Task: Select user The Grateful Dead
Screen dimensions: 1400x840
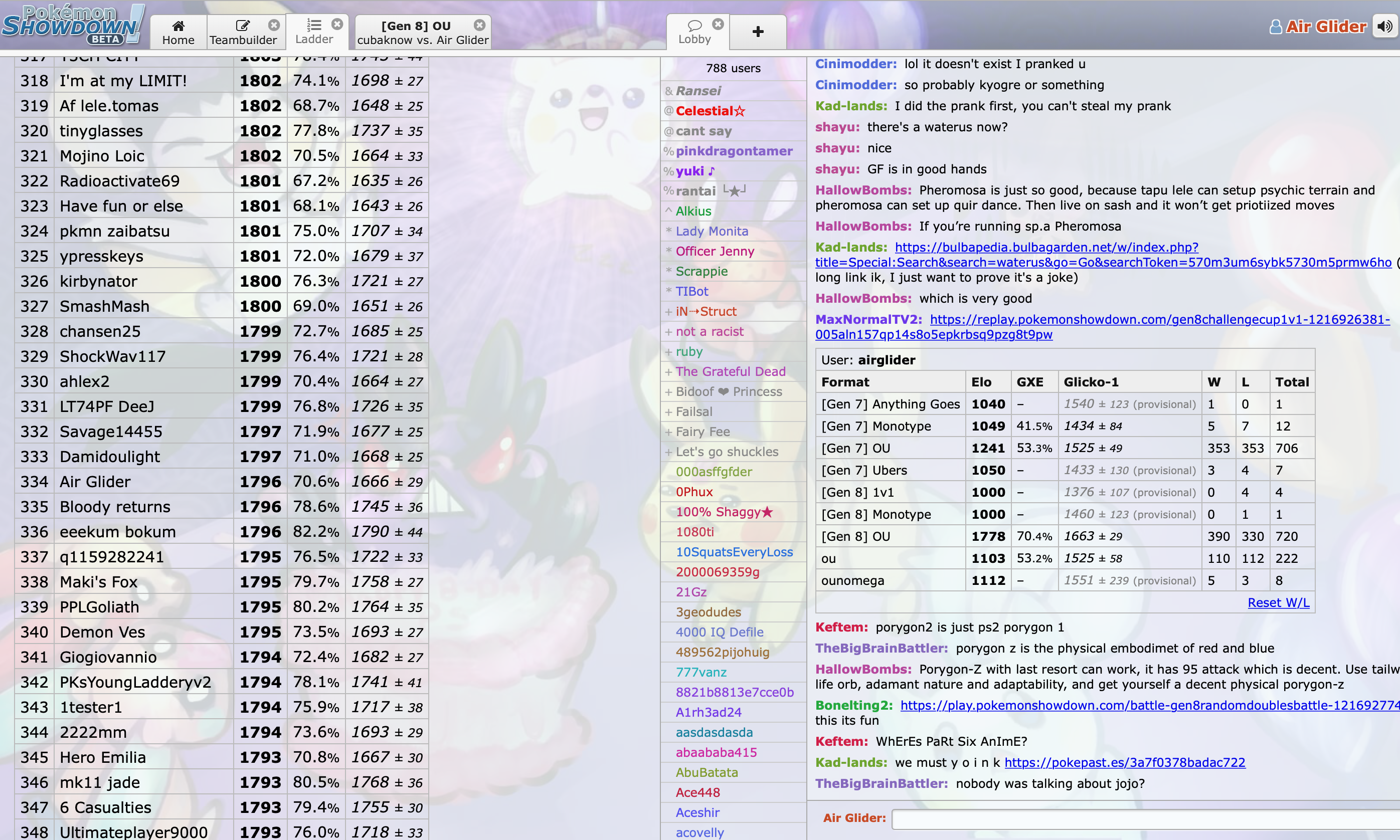Action: point(734,371)
